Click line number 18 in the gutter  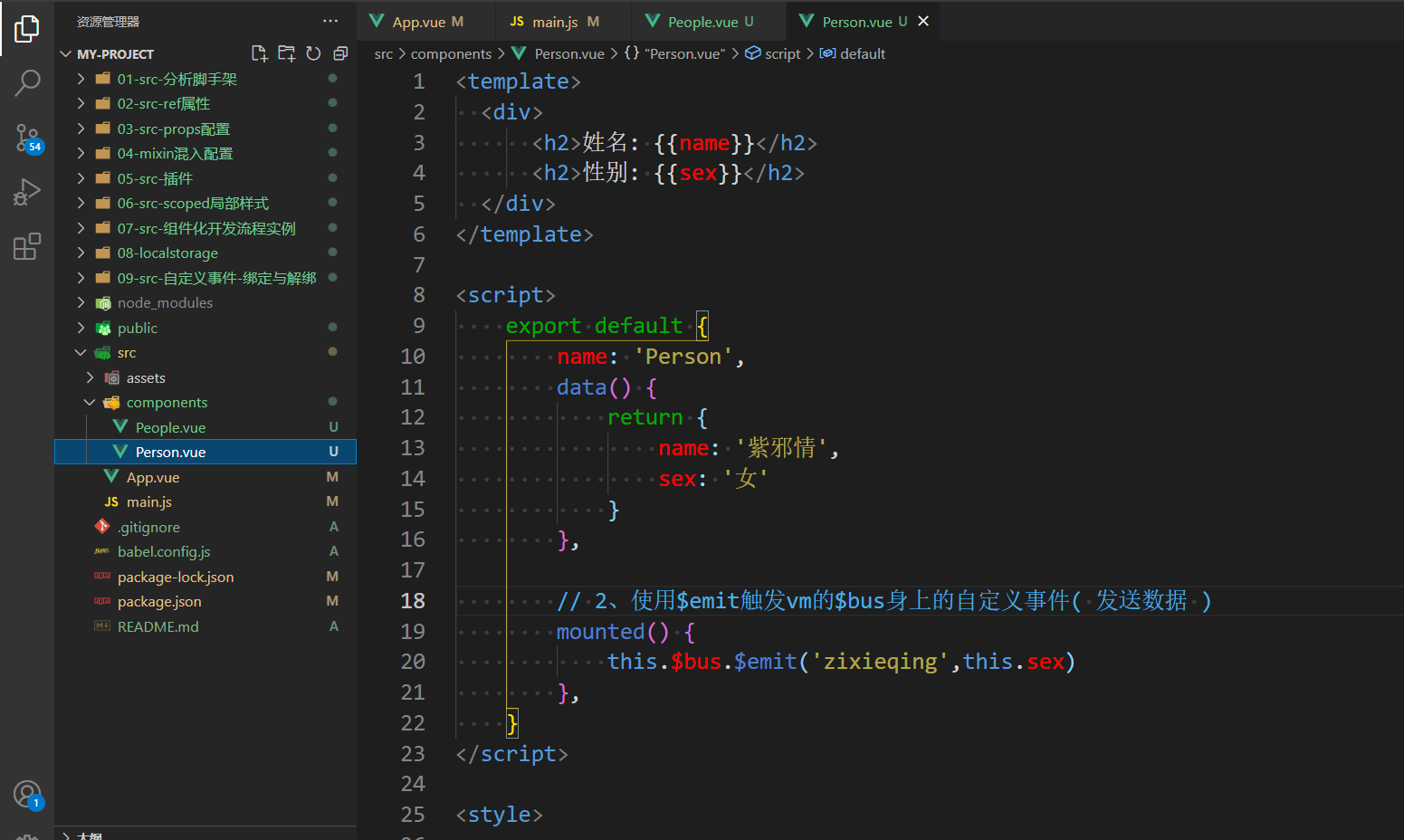tap(413, 600)
